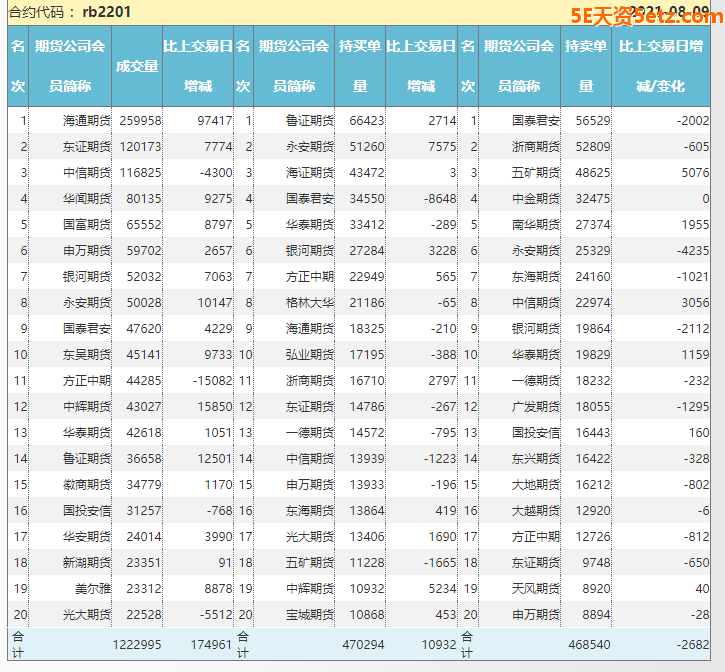Select the 天风期货 member cell
This screenshot has height=672, width=725.
coord(535,588)
